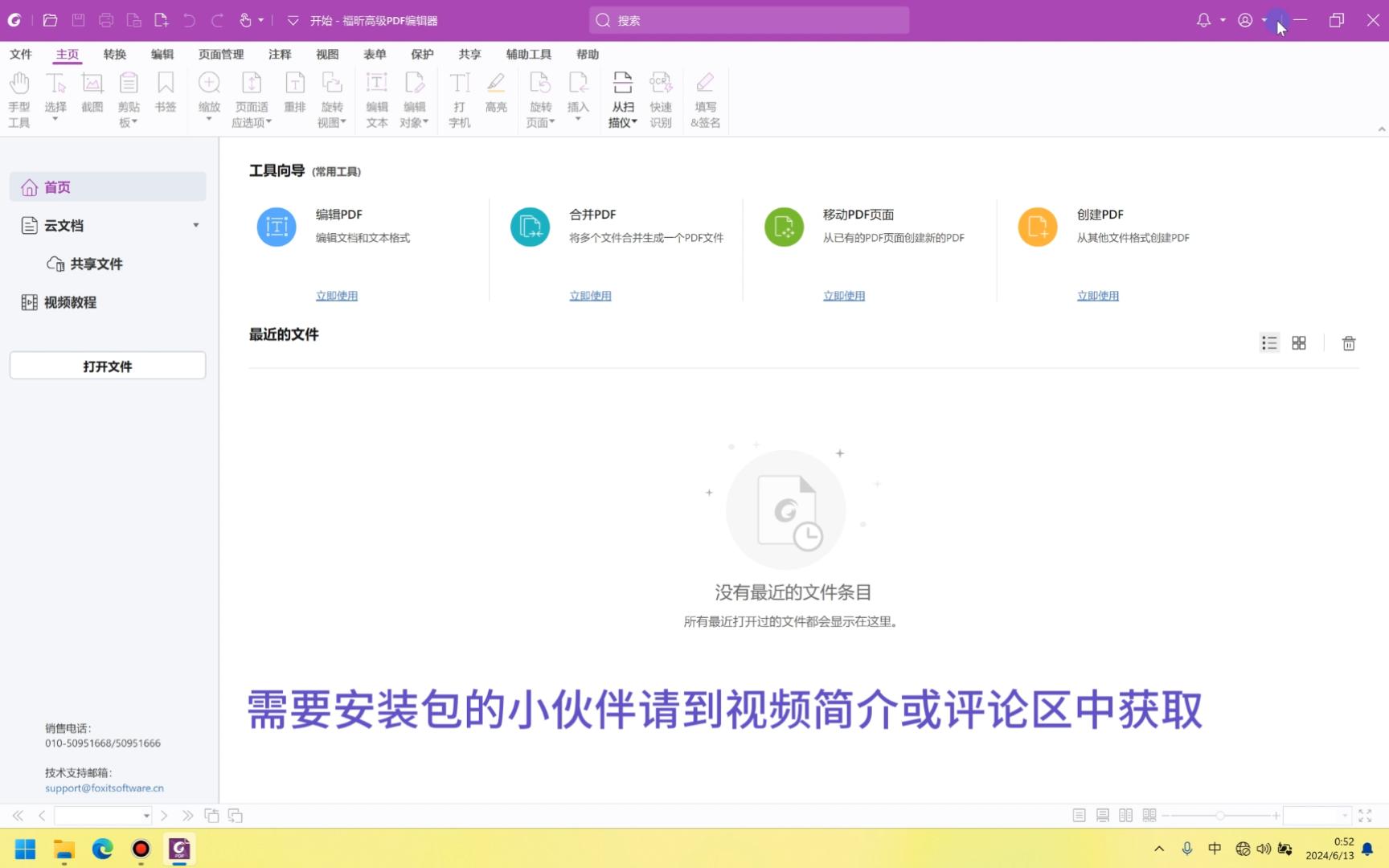Open the page number combo box dropdown

pos(146,816)
